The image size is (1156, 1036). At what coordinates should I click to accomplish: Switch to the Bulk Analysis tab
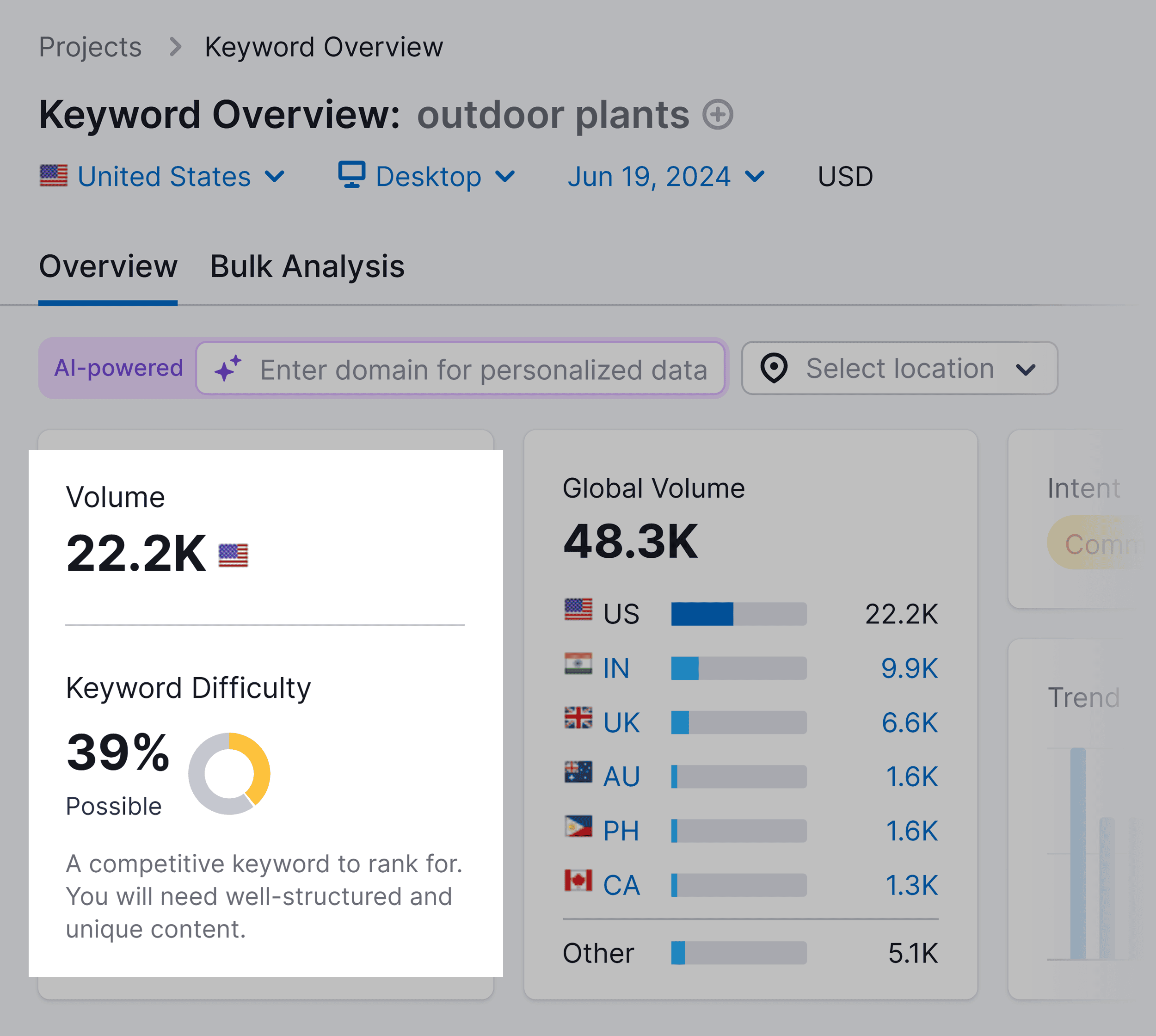[x=307, y=266]
